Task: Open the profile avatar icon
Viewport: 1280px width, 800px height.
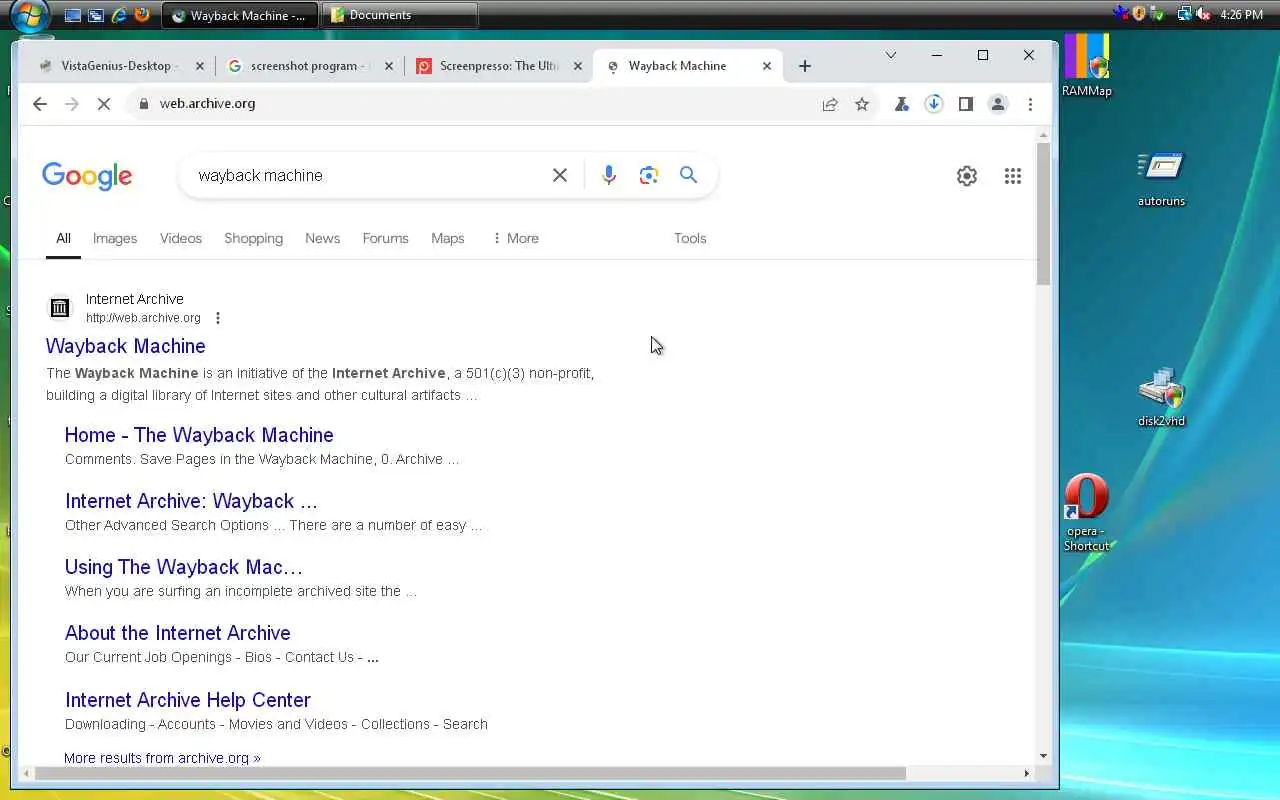Action: pyautogui.click(x=997, y=104)
